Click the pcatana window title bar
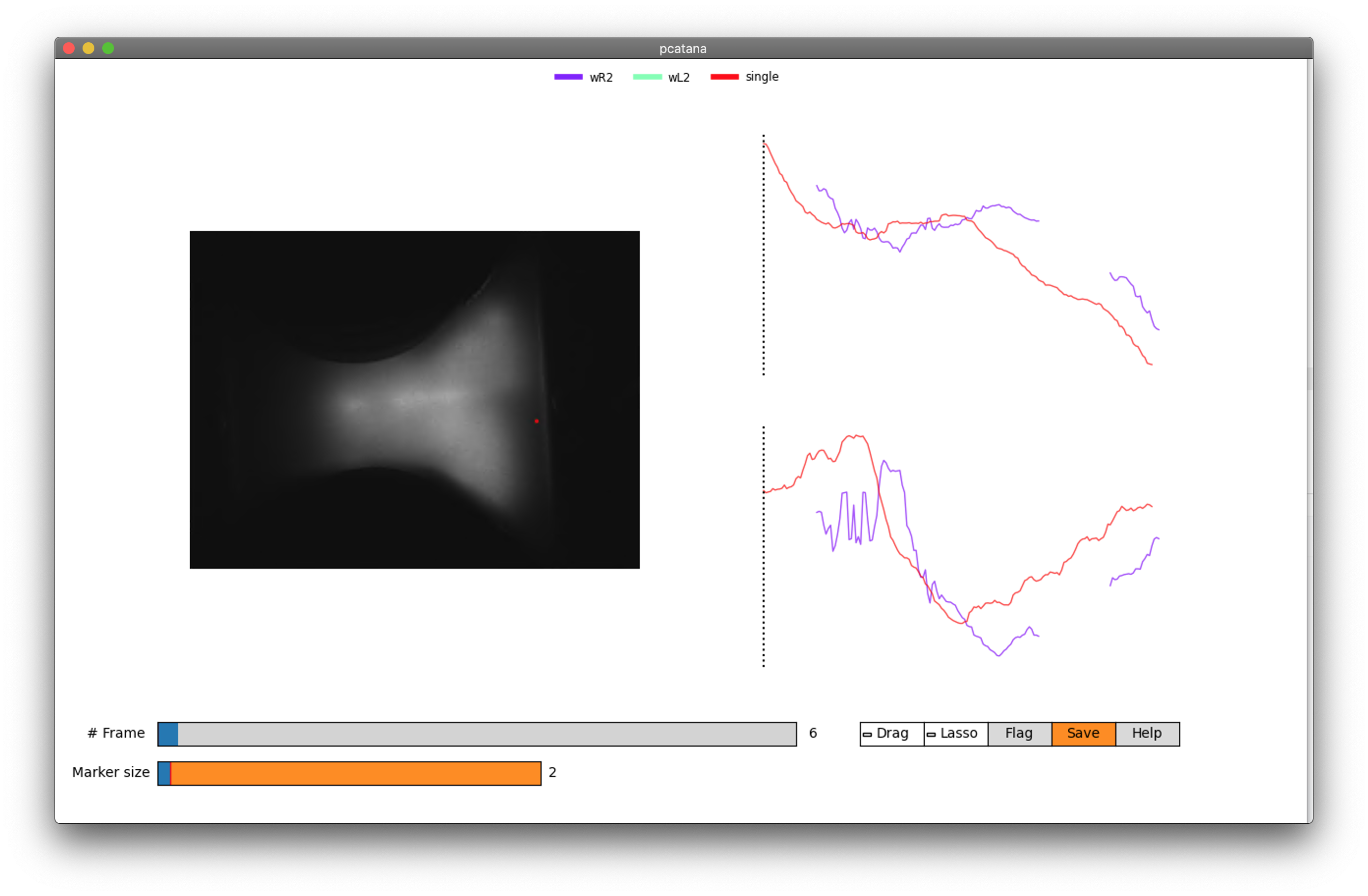 pyautogui.click(x=683, y=48)
